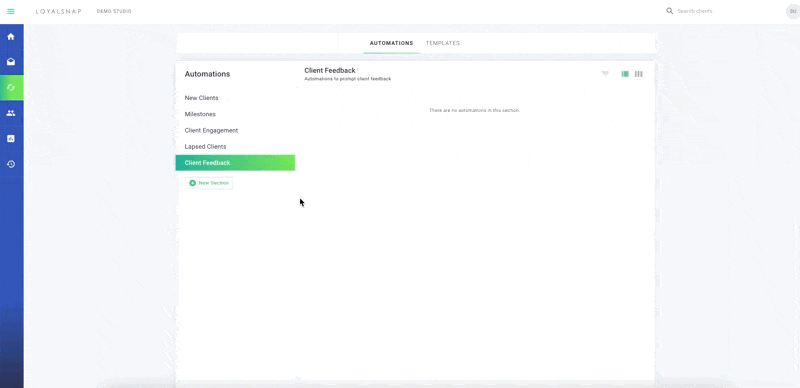This screenshot has height=388, width=800.
Task: Switch to list view layout icon
Action: 625,74
